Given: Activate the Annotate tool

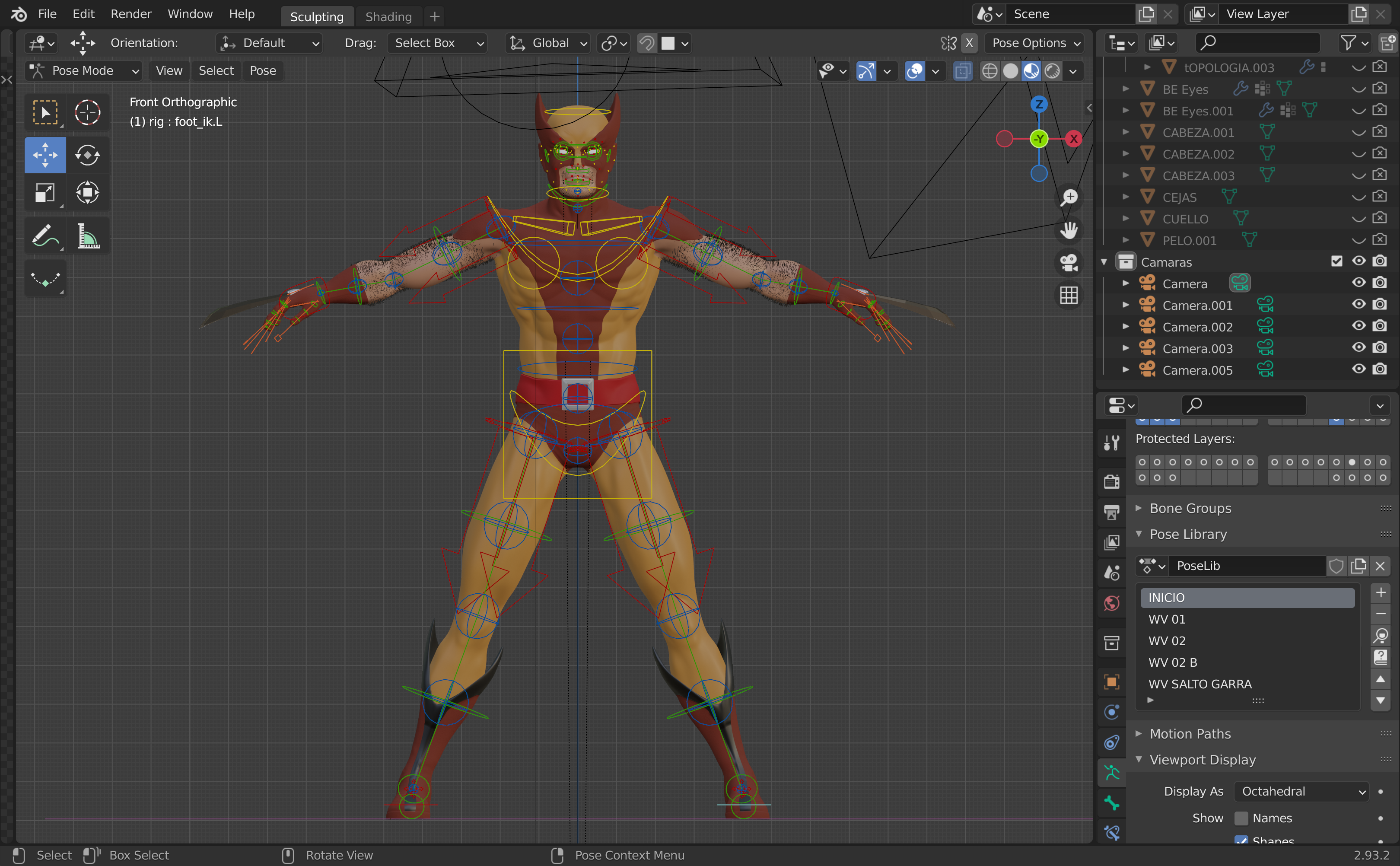Looking at the screenshot, I should [45, 236].
